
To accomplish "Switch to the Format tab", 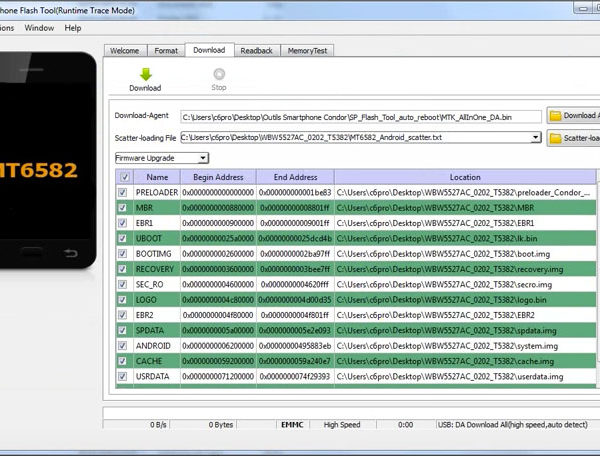I will (166, 50).
